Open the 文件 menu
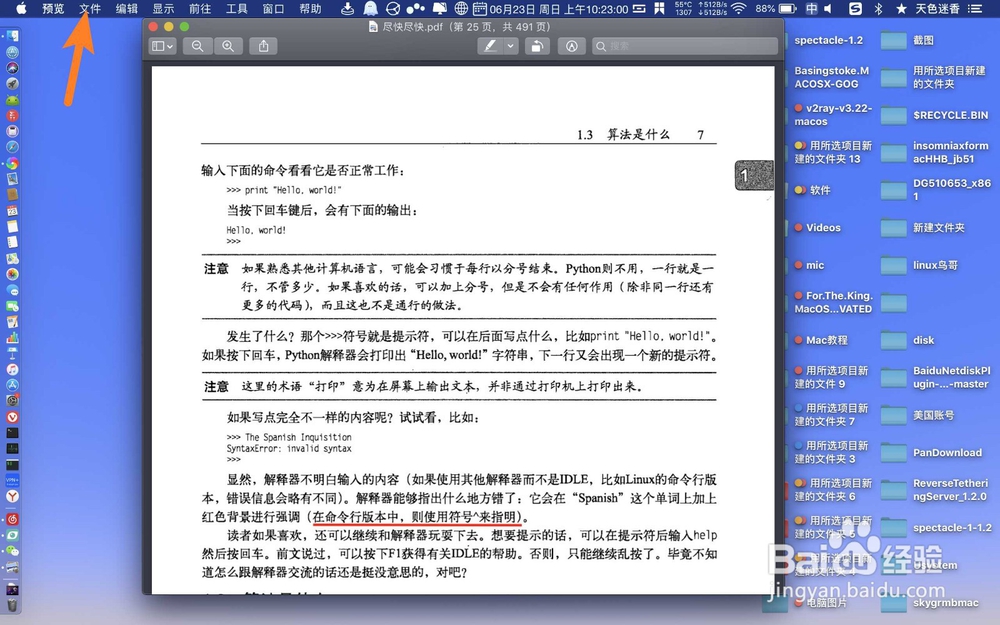Screen dimensions: 1000x625 pyautogui.click(x=90, y=8)
